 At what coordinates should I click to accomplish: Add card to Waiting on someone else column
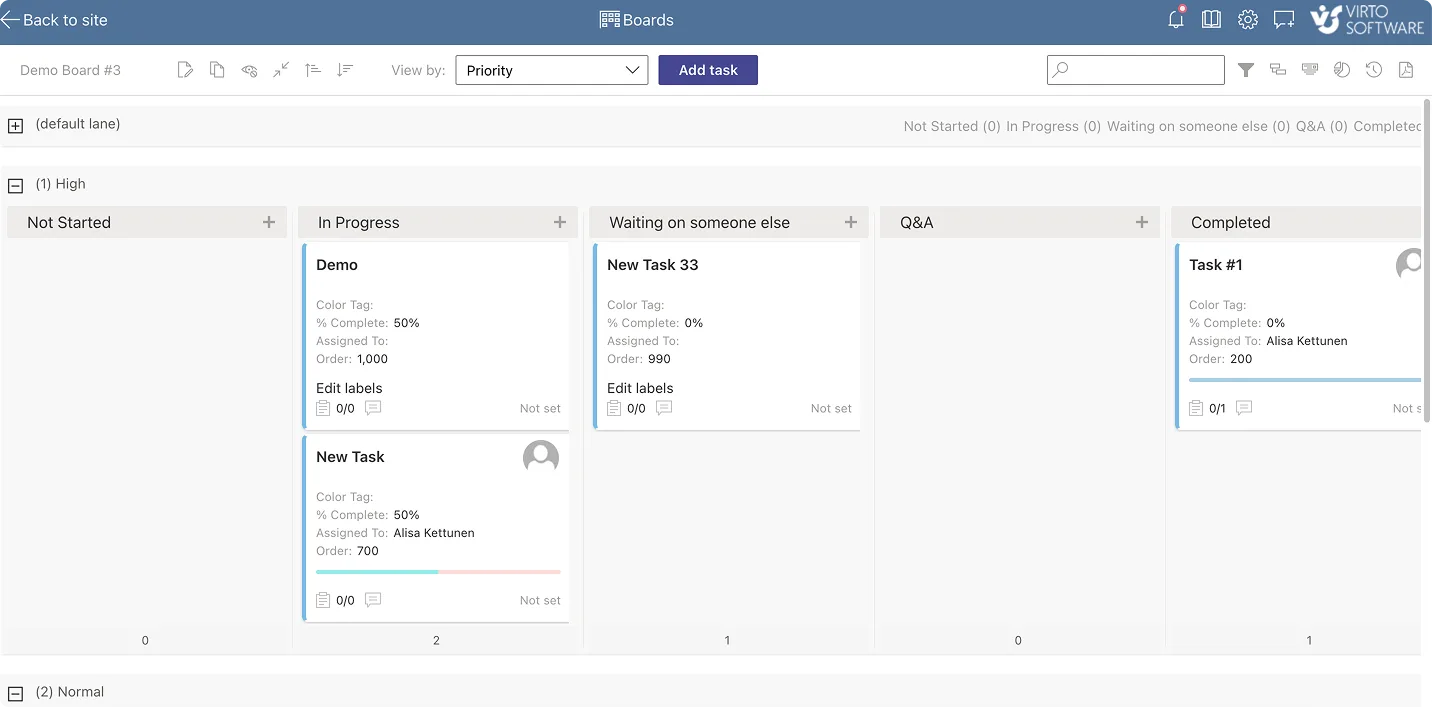[851, 222]
